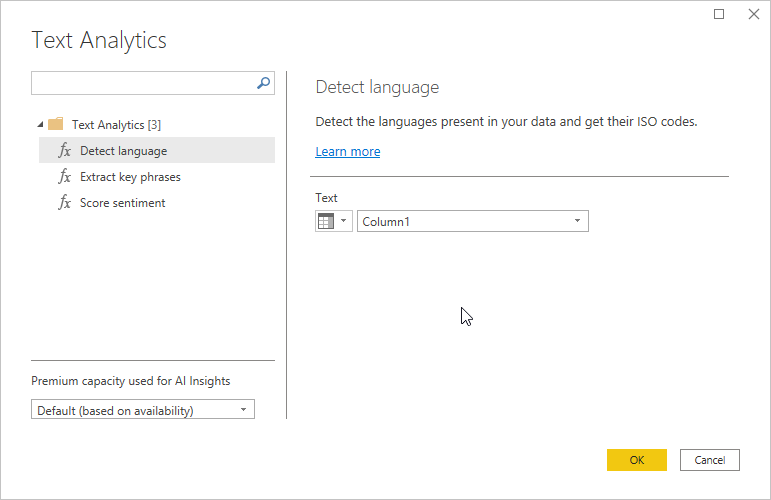The height and width of the screenshot is (500, 771).
Task: Confirm with the OK button
Action: (x=637, y=460)
